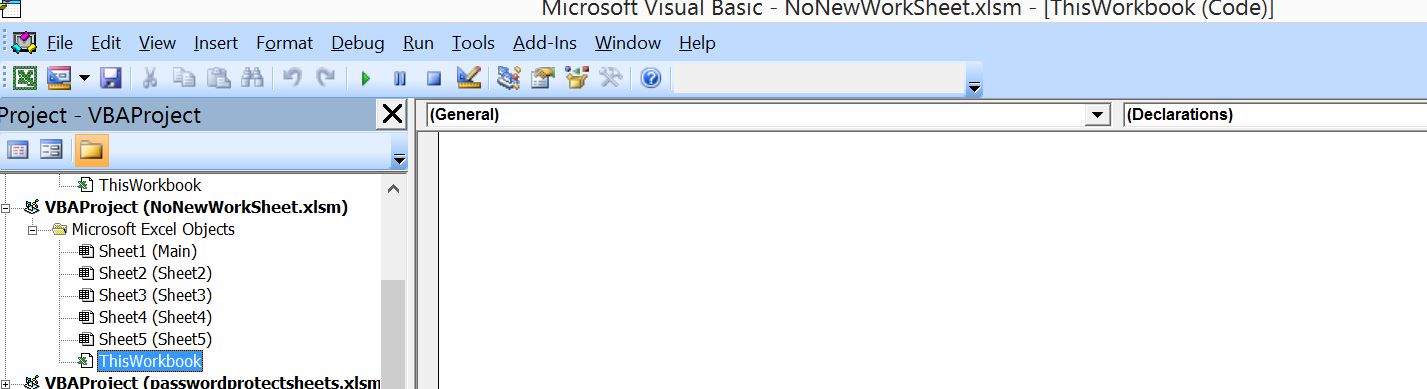Image resolution: width=1427 pixels, height=389 pixels.
Task: Open the Edit menu
Action: (x=106, y=43)
